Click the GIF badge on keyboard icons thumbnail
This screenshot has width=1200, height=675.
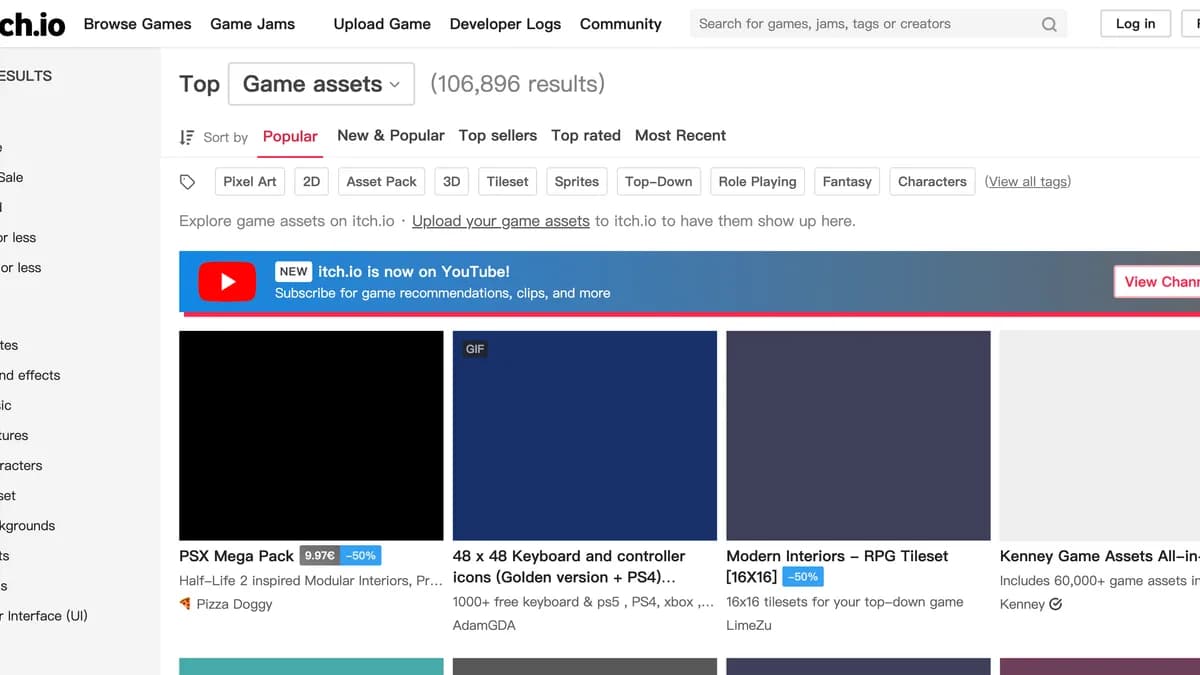tap(475, 349)
